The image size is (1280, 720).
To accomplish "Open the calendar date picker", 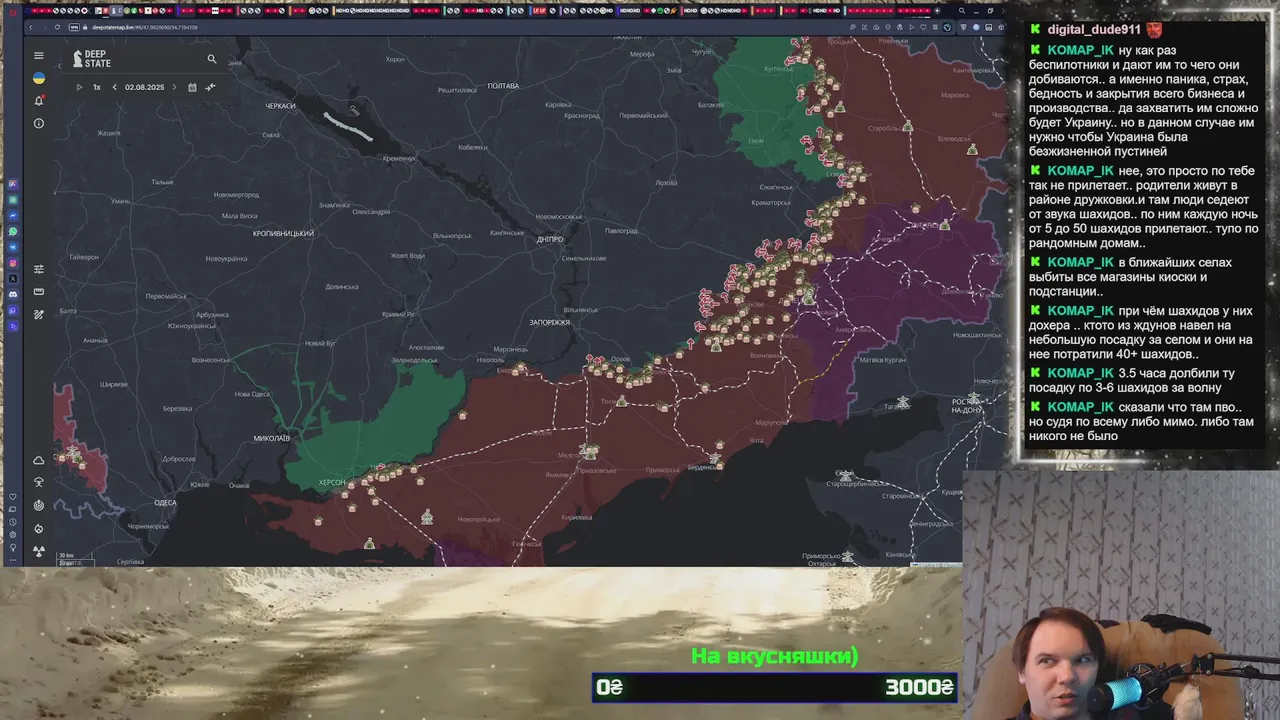I will (192, 87).
